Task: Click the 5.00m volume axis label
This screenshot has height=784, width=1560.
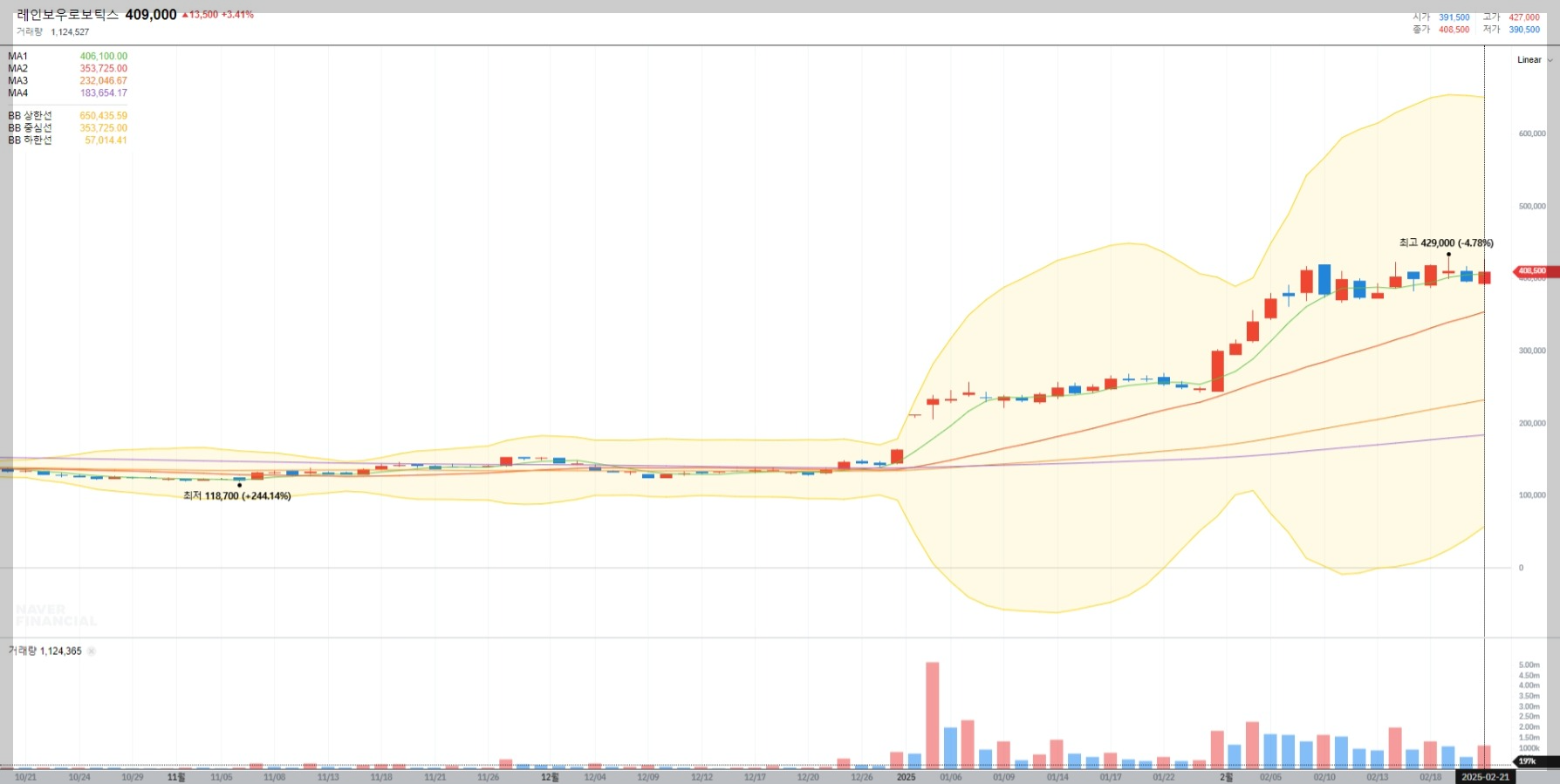Action: pos(1529,665)
